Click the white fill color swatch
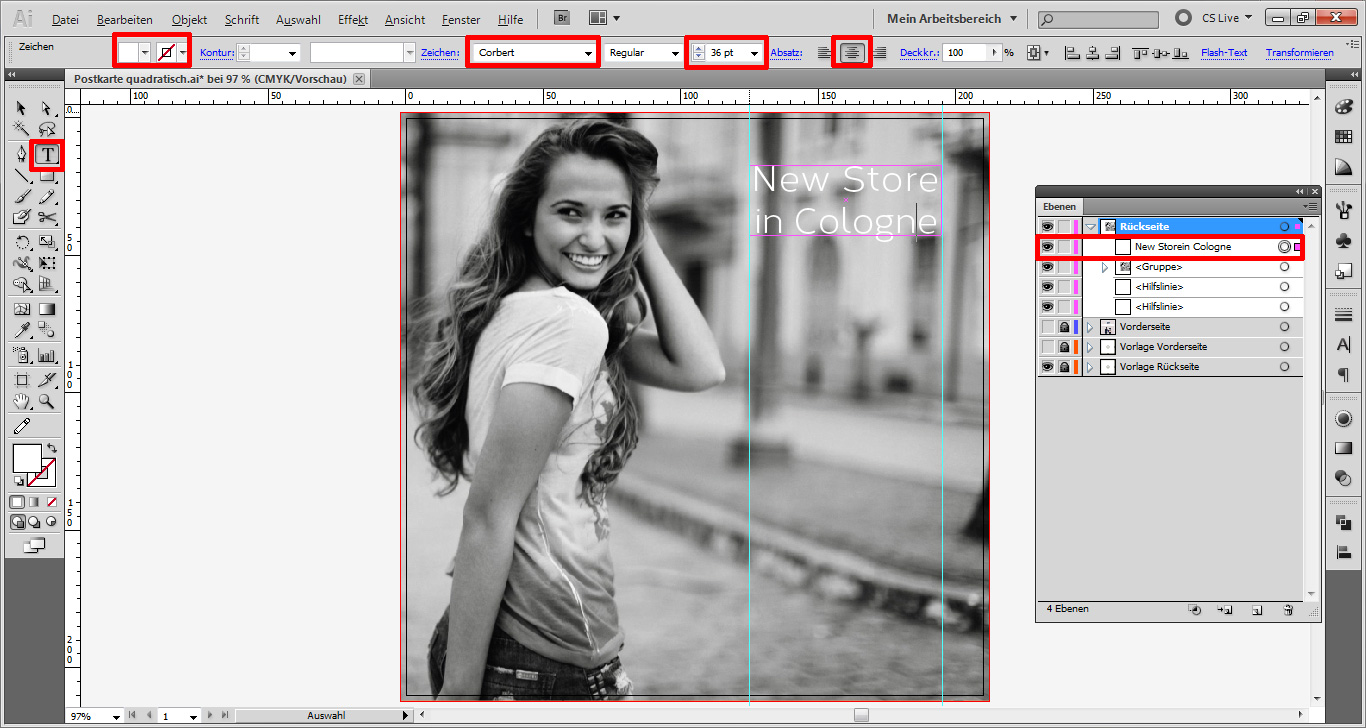 [27, 459]
